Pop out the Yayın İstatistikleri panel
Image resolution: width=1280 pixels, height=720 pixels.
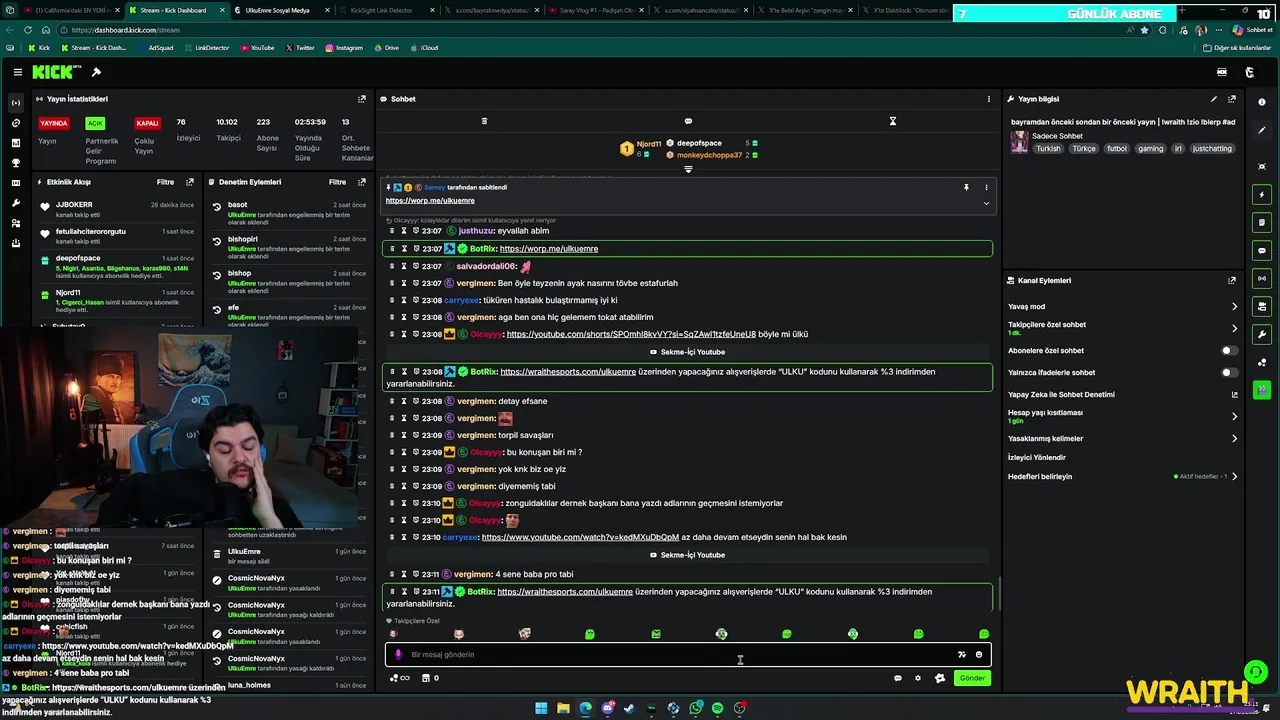point(362,99)
